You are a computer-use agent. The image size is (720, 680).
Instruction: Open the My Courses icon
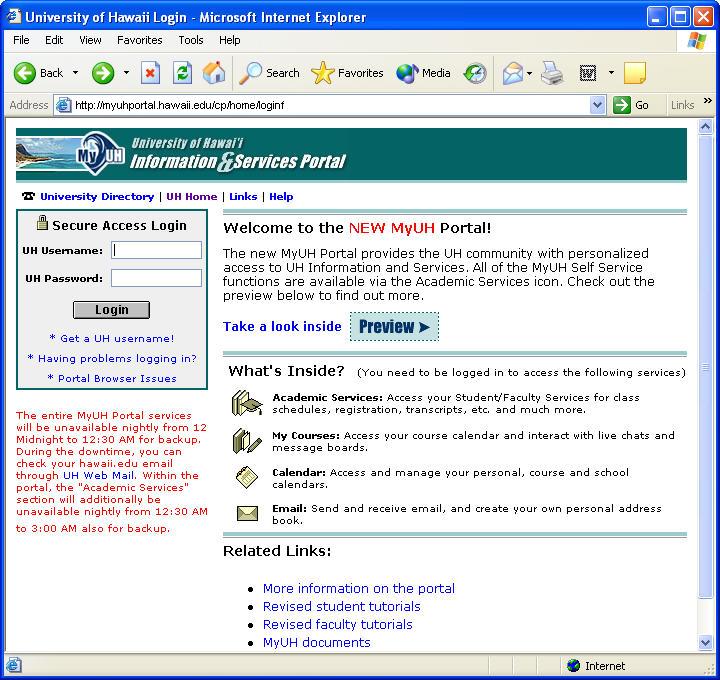click(x=246, y=441)
